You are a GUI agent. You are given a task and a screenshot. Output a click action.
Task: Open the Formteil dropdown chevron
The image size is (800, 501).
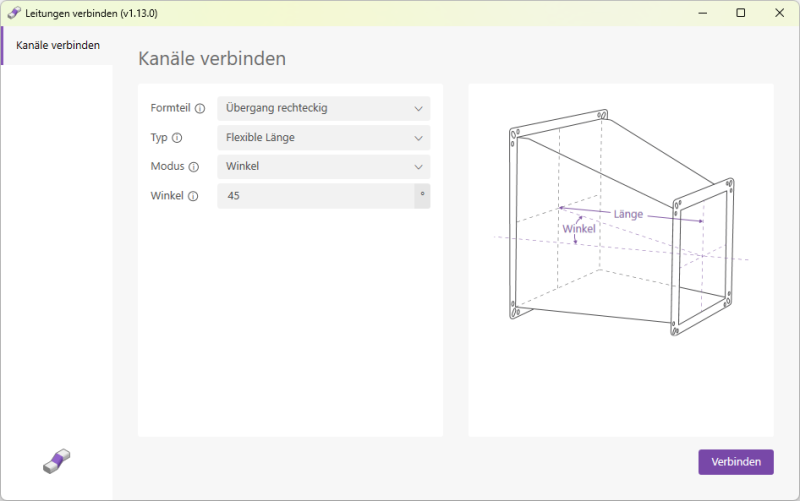[x=418, y=109]
